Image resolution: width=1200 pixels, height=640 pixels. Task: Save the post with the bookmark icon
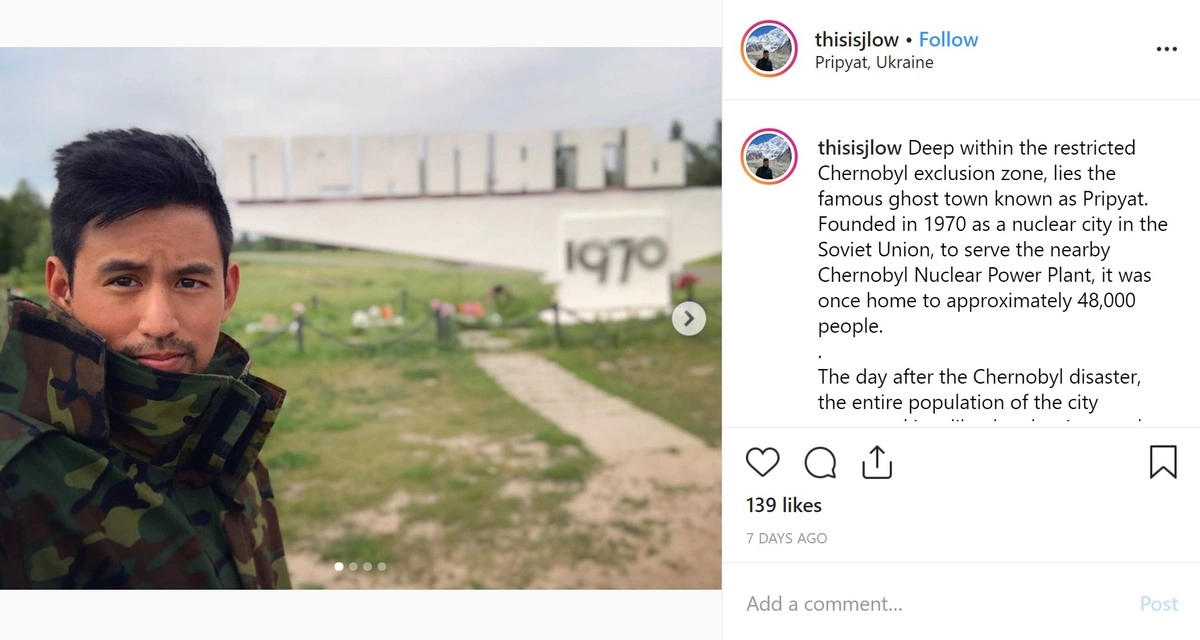pos(1163,462)
